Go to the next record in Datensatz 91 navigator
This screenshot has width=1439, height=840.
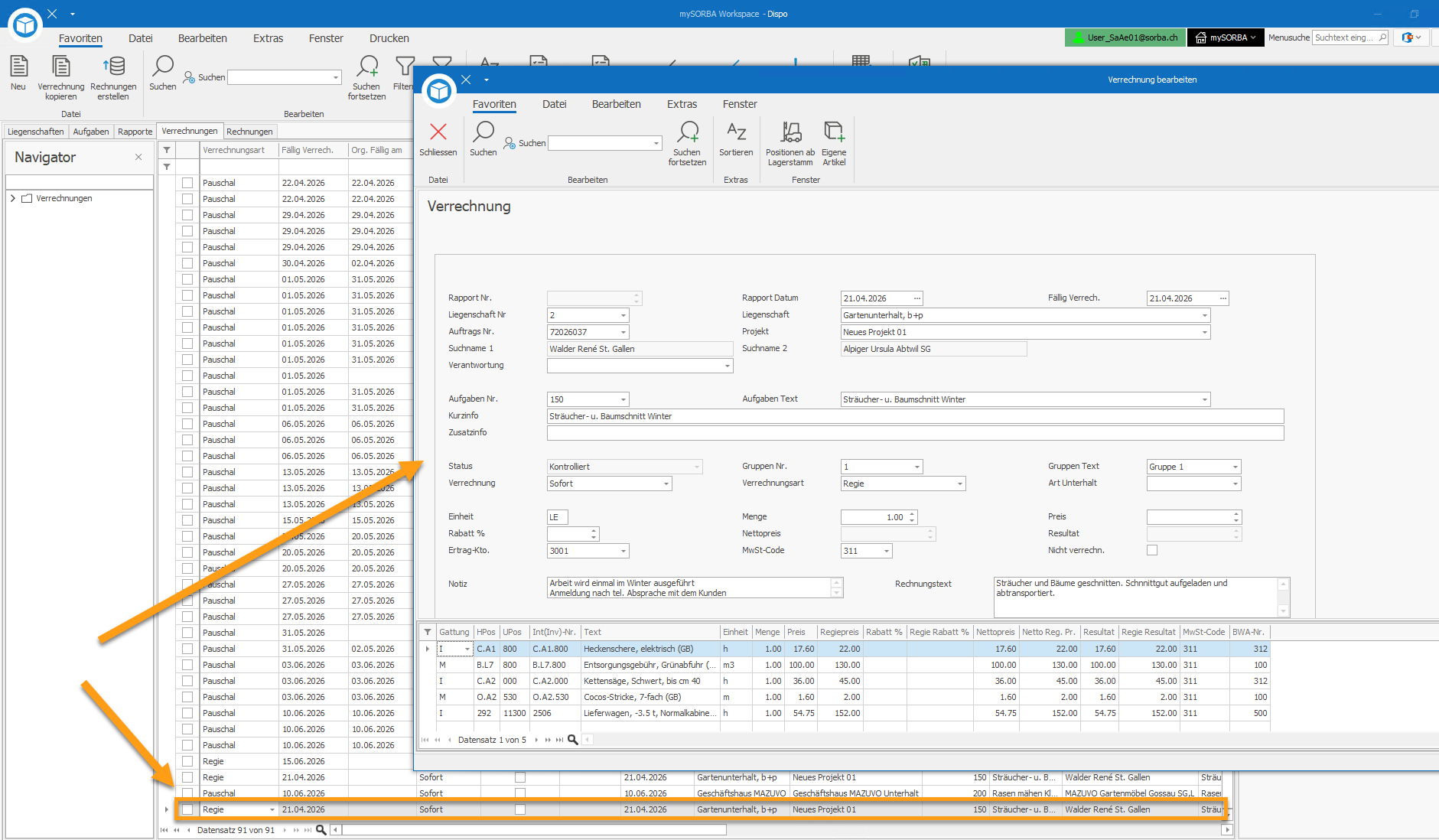tap(285, 830)
